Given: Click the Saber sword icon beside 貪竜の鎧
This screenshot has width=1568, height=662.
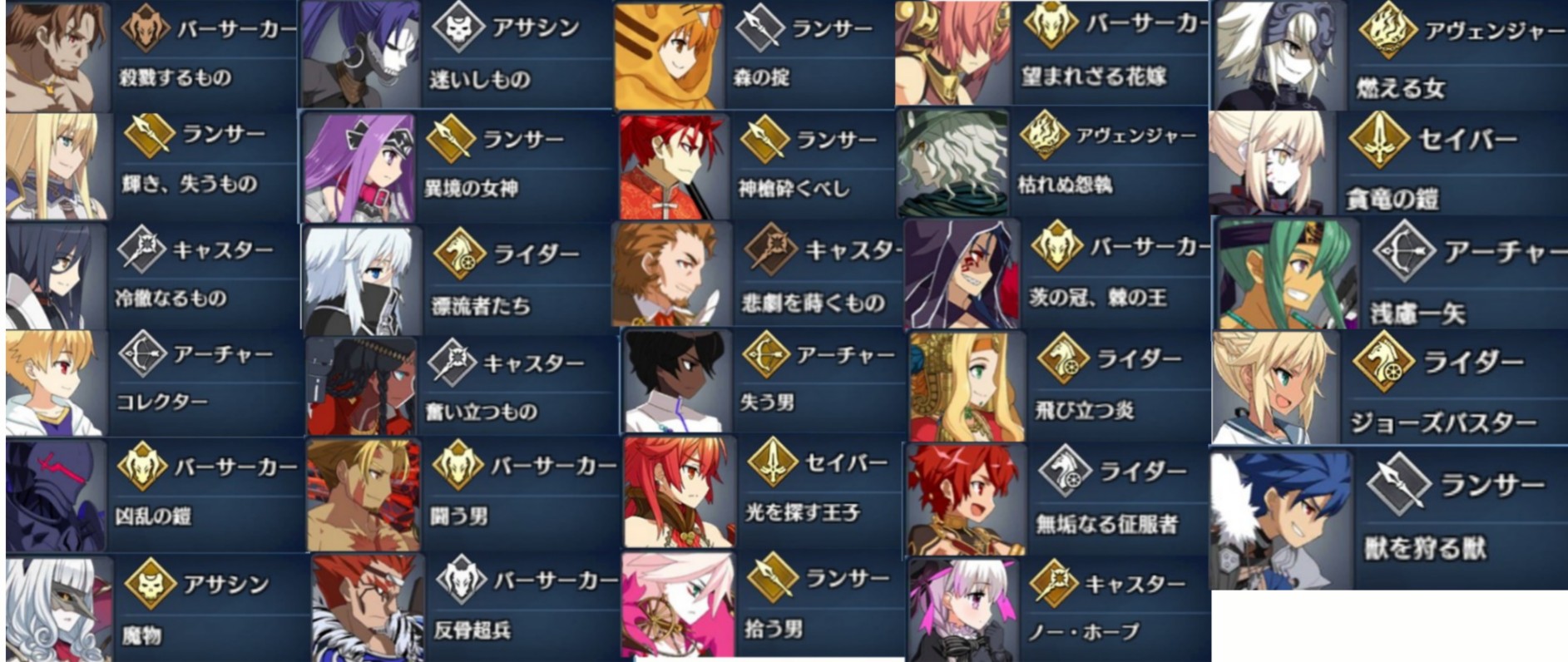Looking at the screenshot, I should coord(1379,139).
